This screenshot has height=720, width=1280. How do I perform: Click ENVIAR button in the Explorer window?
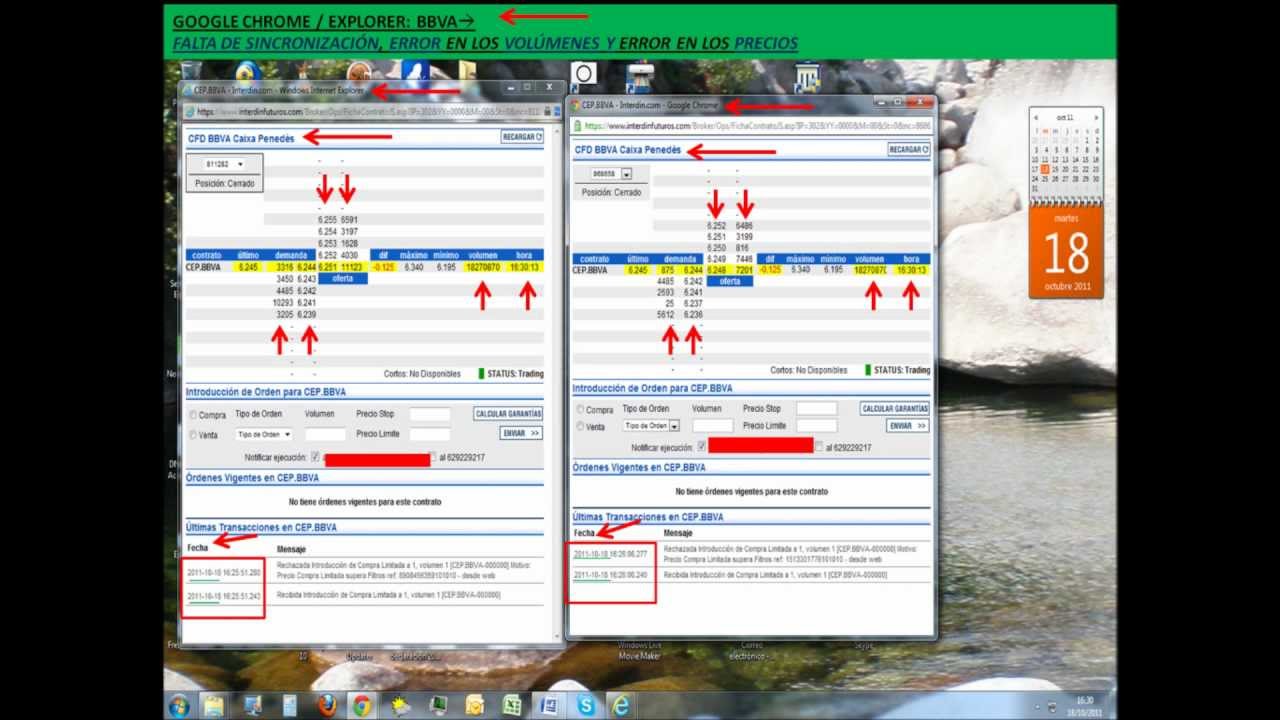point(521,434)
